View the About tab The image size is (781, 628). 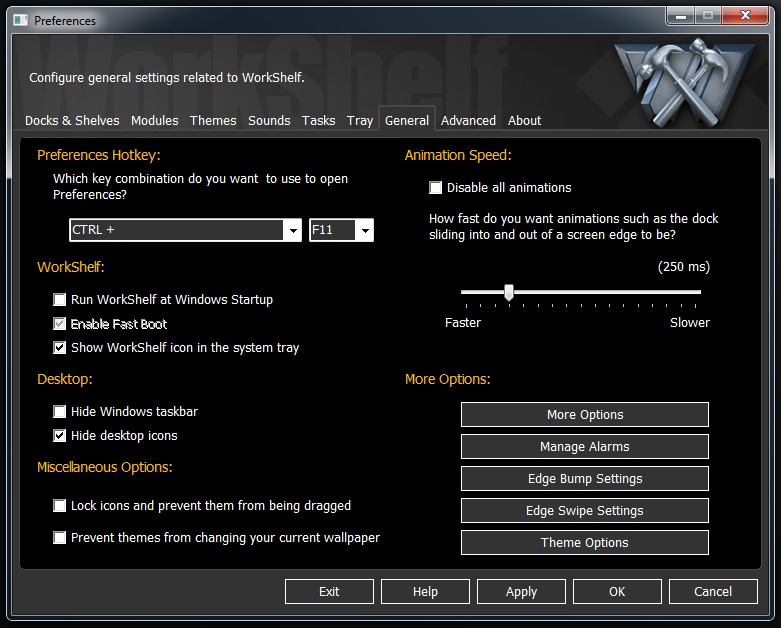pos(524,121)
